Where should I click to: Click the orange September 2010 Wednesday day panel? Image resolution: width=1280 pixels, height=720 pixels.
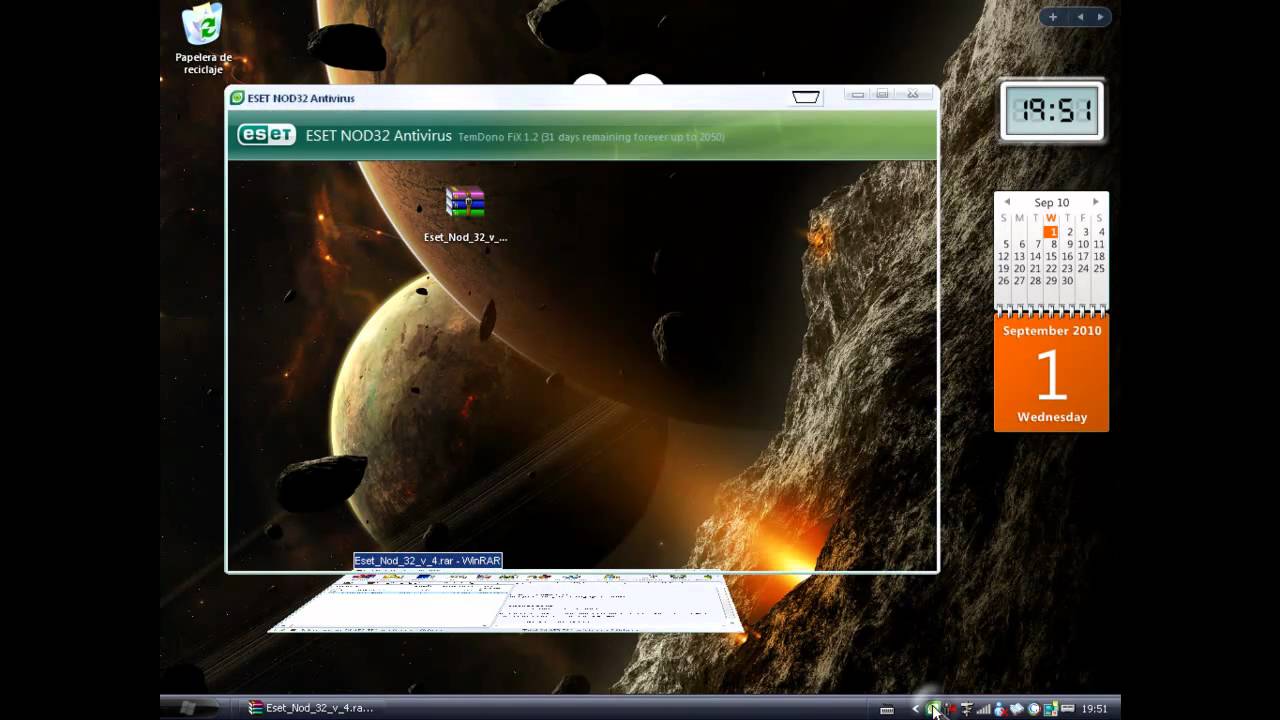coord(1051,373)
